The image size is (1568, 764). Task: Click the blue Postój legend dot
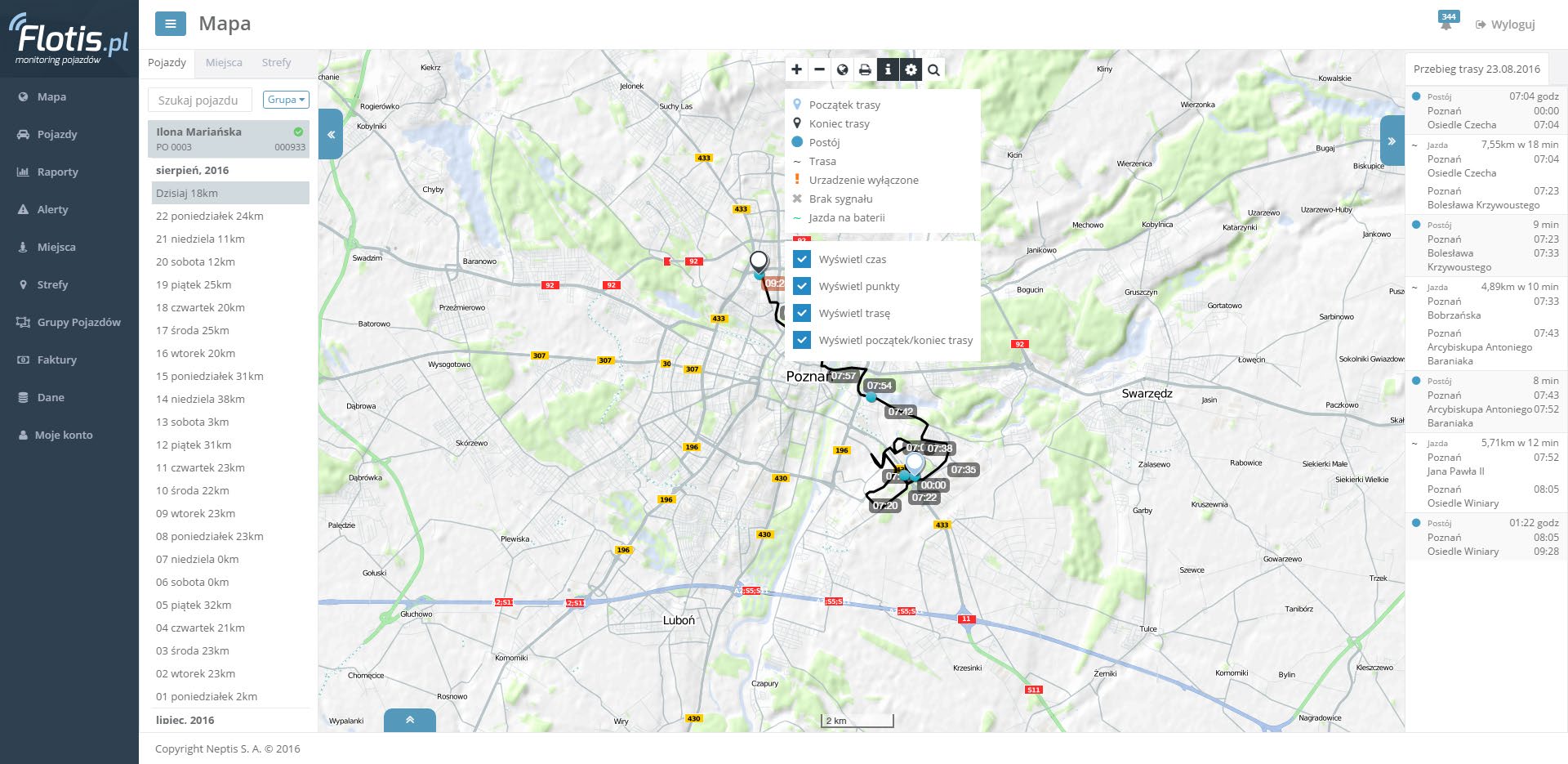(x=797, y=142)
